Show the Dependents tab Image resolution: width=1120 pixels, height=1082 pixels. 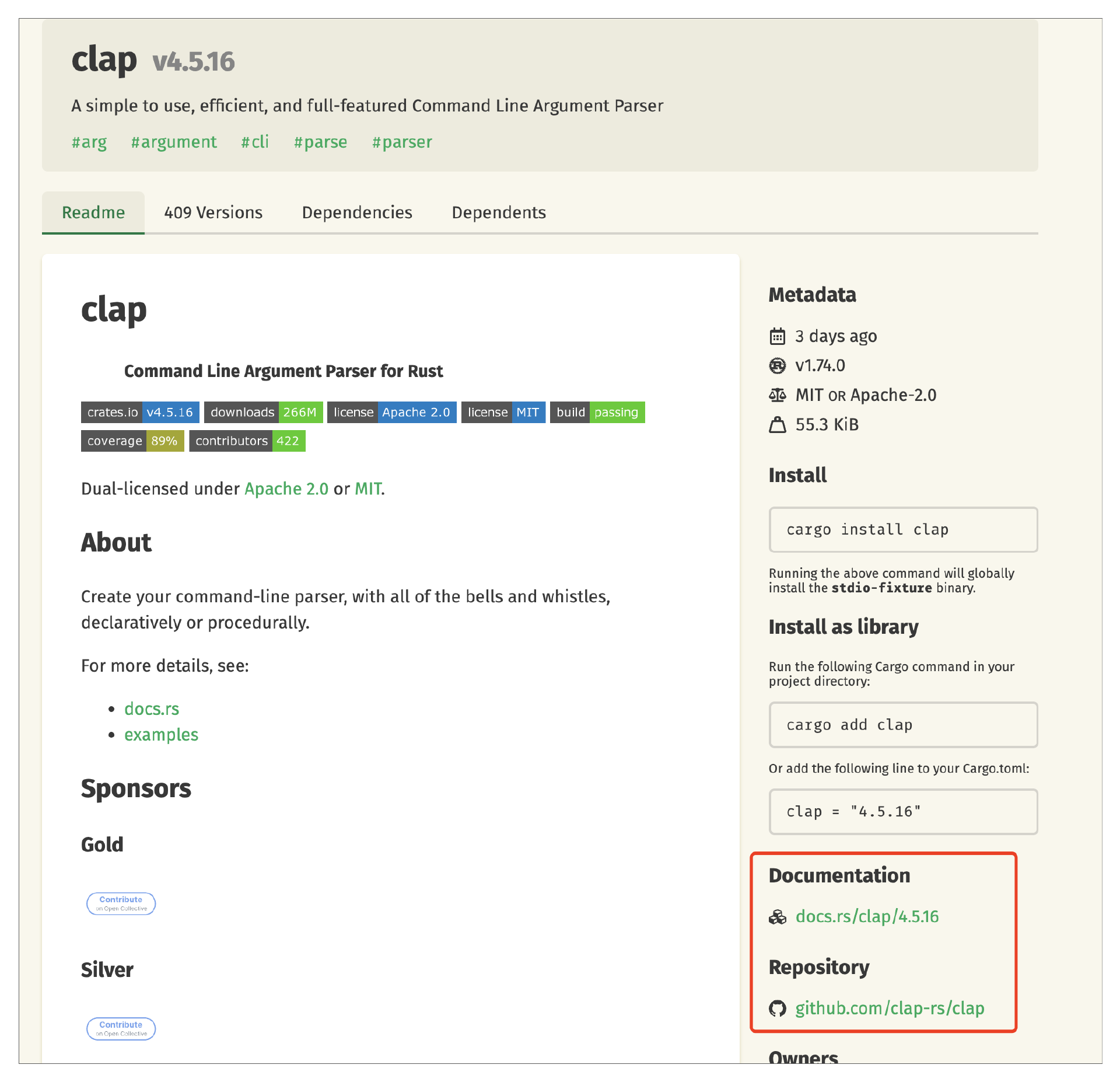[499, 212]
